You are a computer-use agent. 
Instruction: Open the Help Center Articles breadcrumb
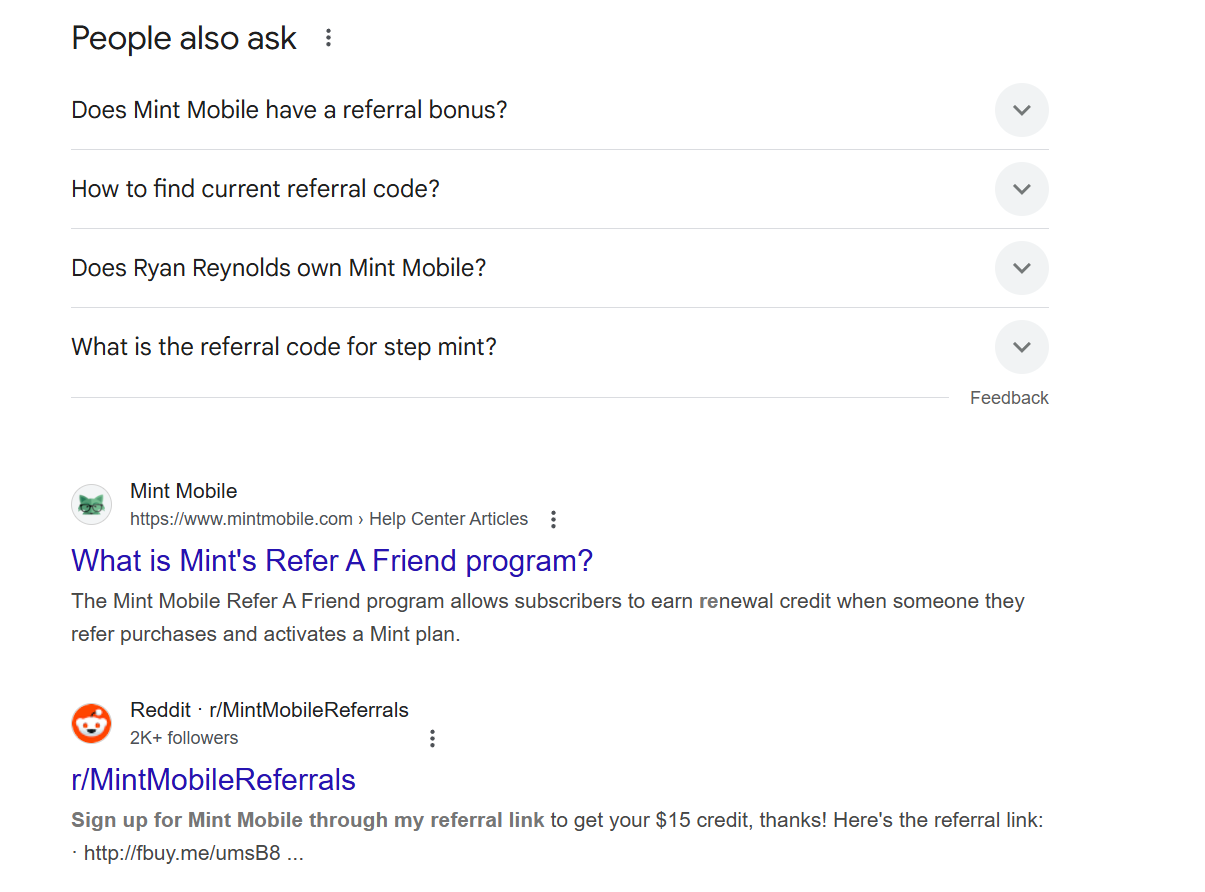448,519
